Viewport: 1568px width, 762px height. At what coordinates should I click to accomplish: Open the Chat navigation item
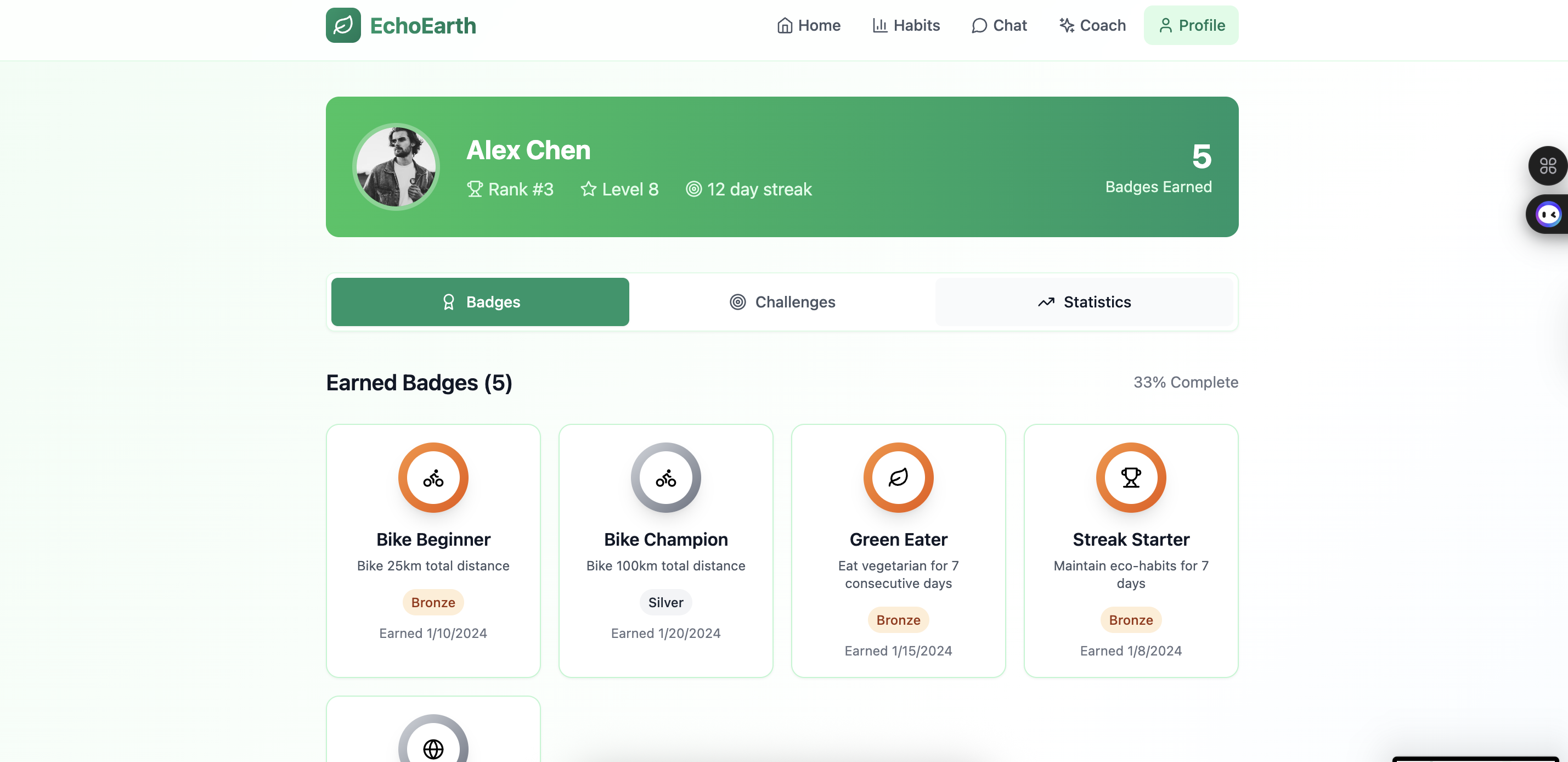pyautogui.click(x=999, y=25)
